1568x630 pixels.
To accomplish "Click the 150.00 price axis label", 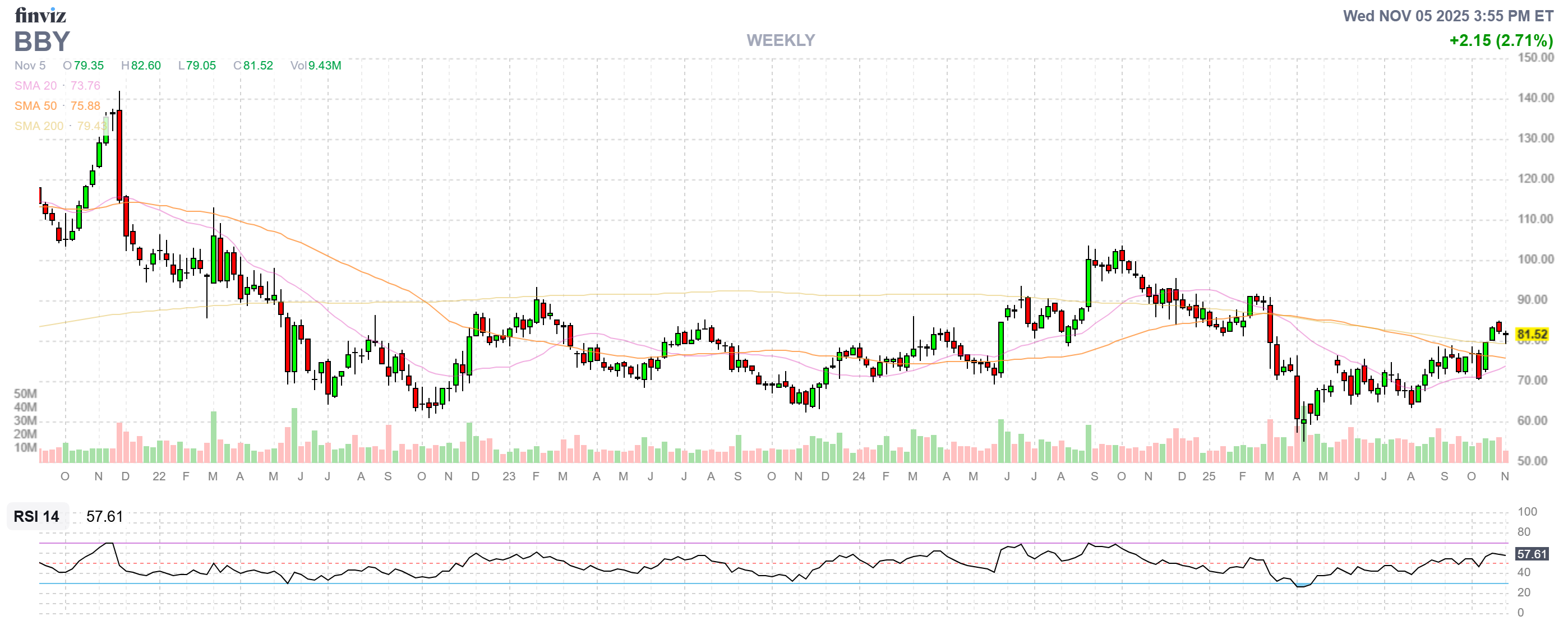I will [x=1535, y=58].
